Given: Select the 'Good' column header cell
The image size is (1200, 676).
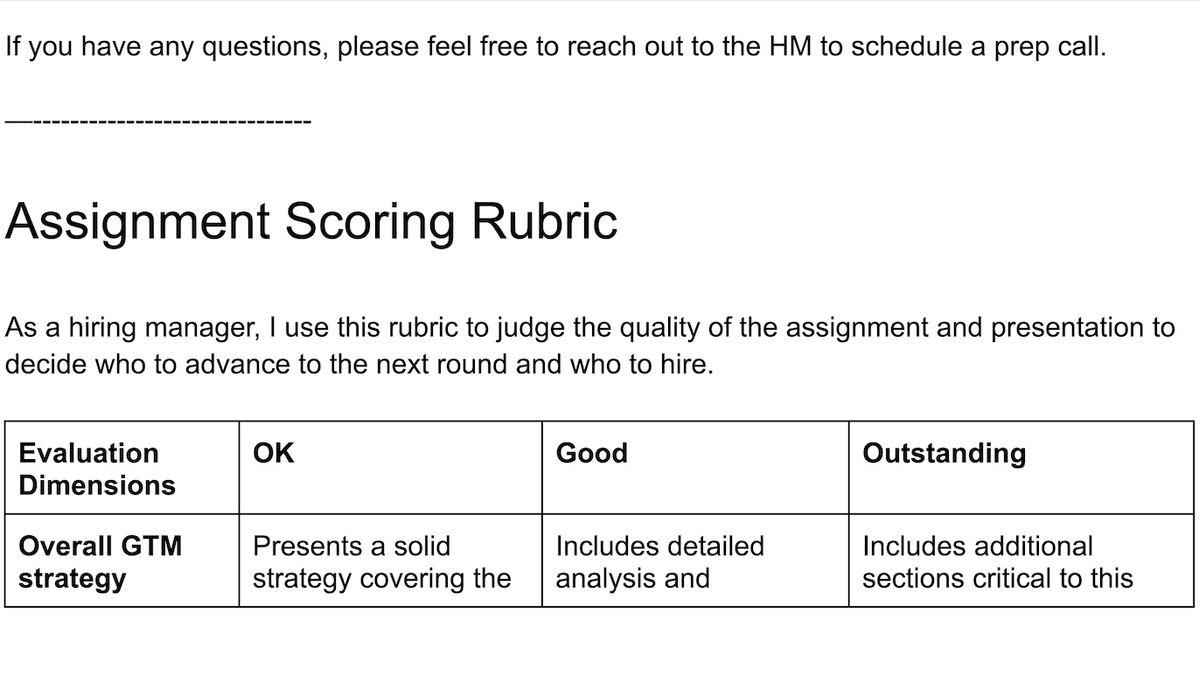Looking at the screenshot, I should (x=695, y=468).
